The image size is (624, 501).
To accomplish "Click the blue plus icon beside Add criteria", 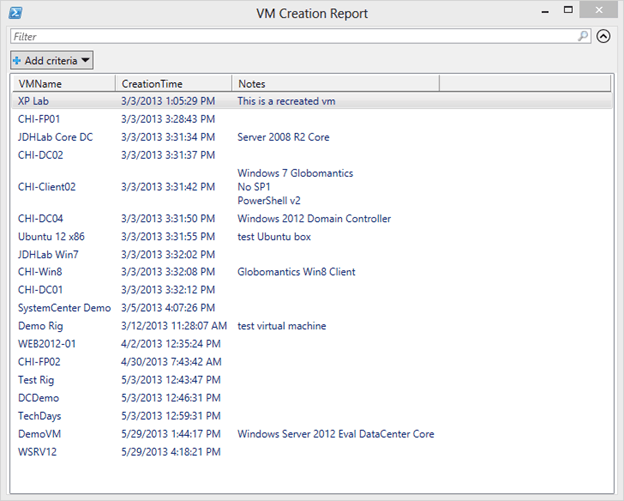I will (17, 60).
